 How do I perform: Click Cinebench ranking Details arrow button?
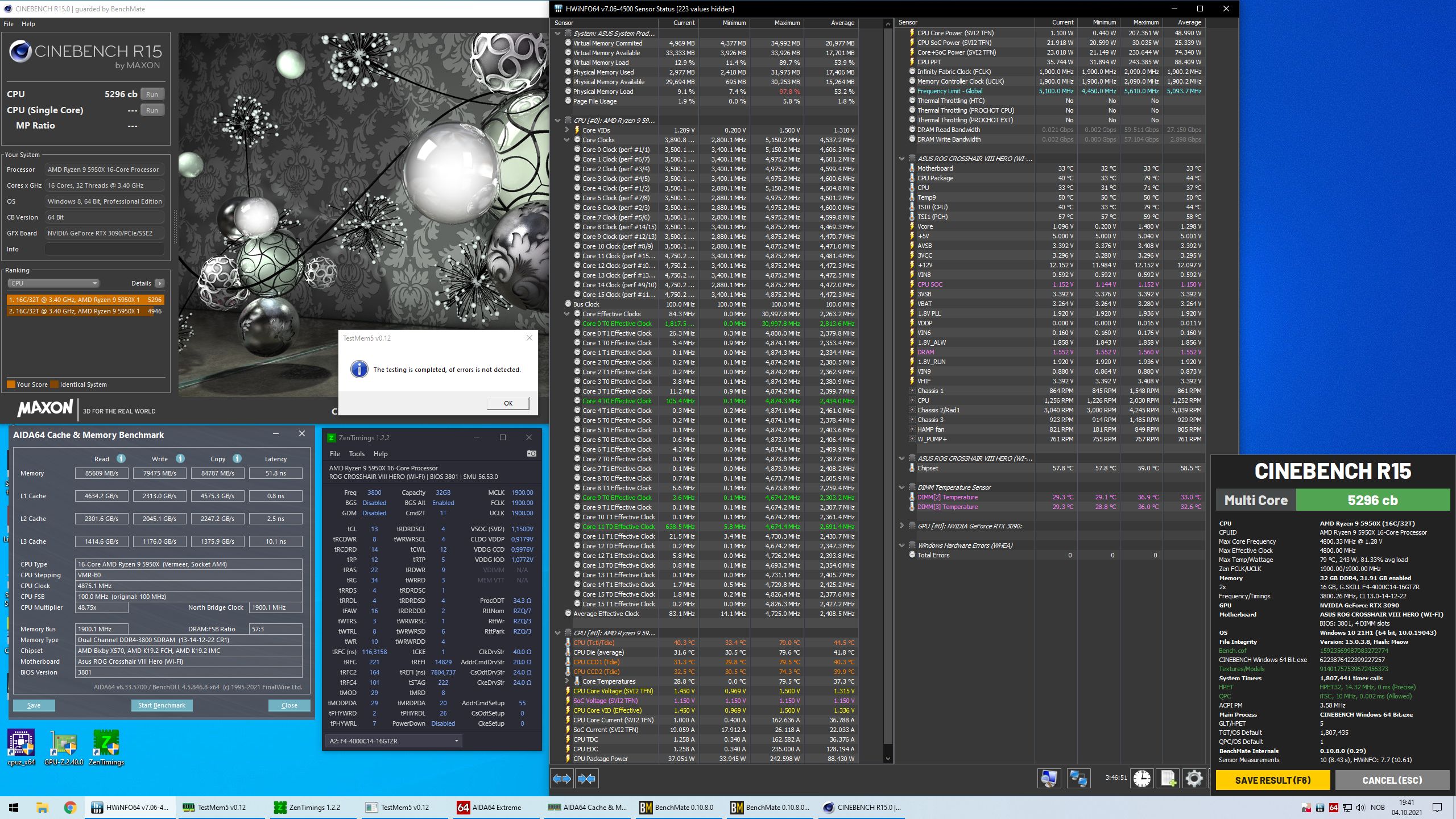[x=160, y=283]
